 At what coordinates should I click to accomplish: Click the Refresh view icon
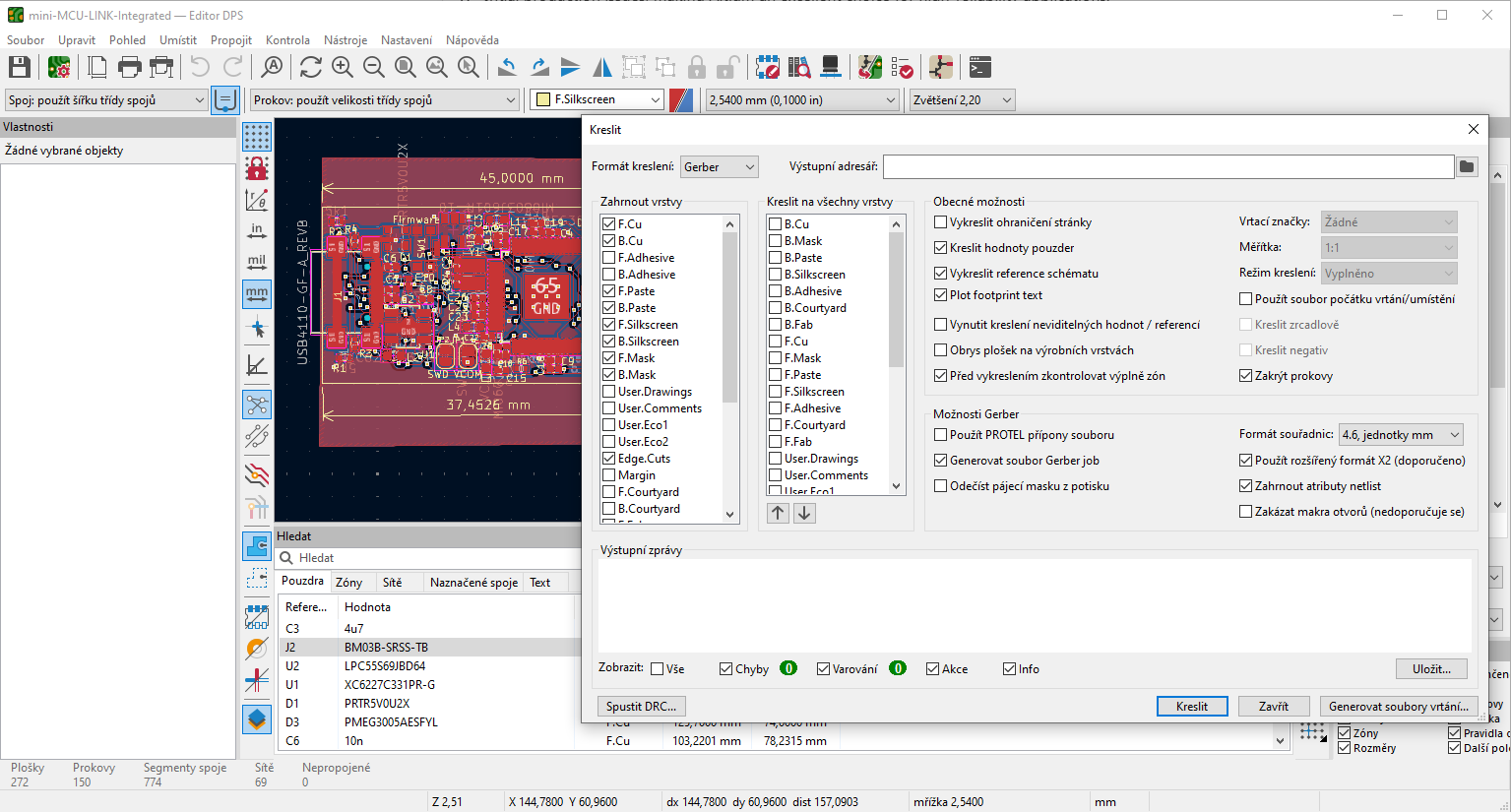(311, 67)
